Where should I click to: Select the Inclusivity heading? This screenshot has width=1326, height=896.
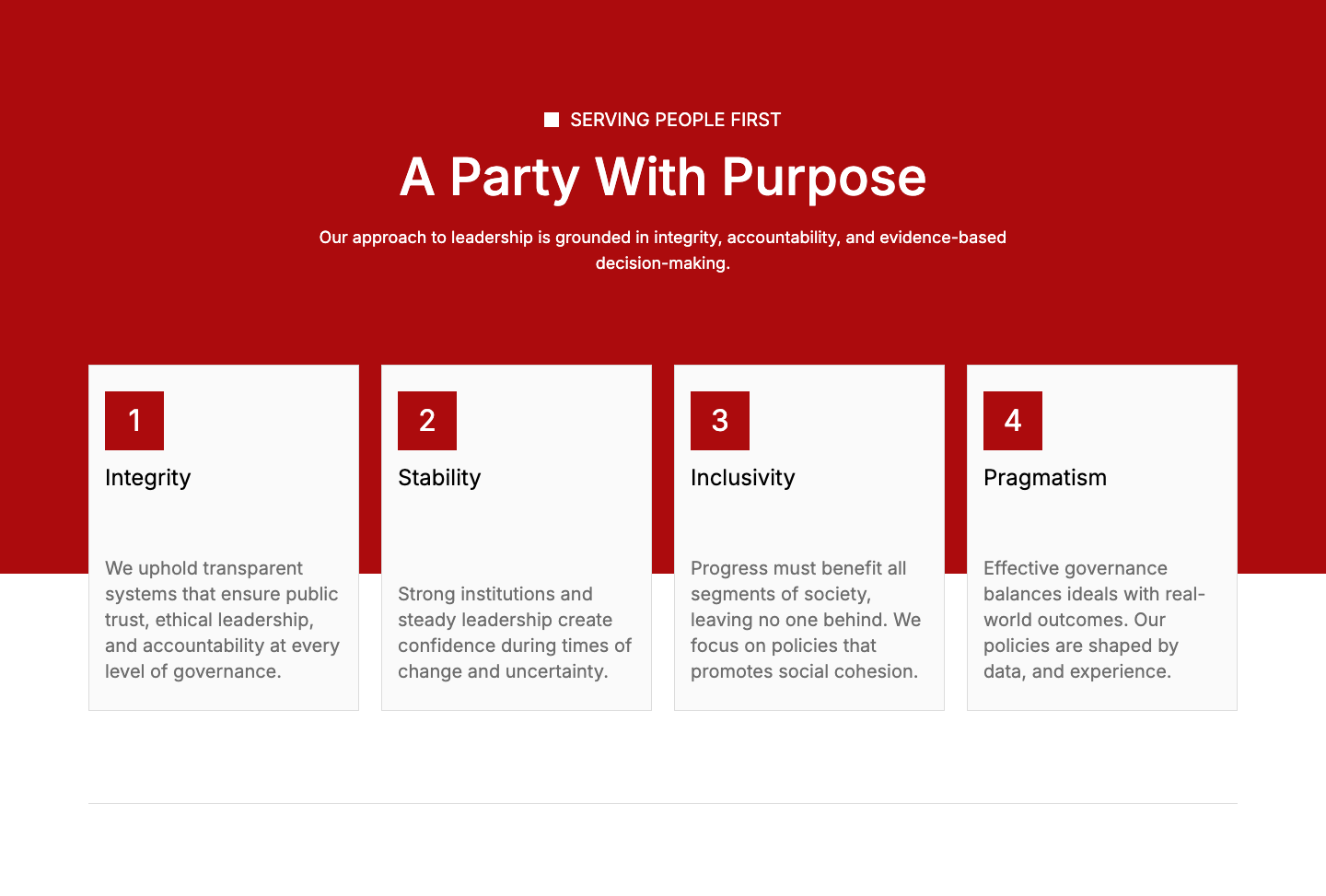tap(742, 478)
